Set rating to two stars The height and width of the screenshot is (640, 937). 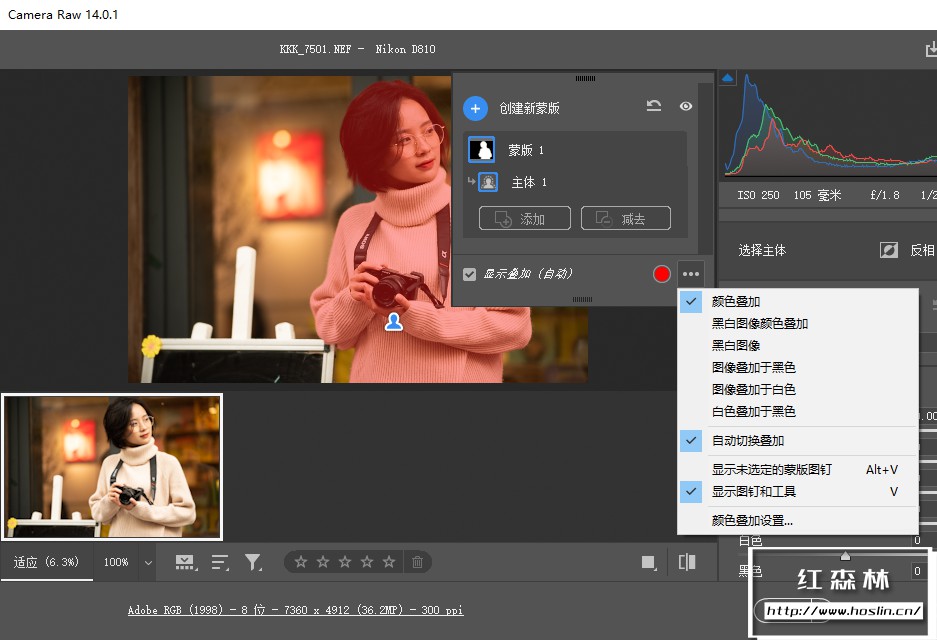(323, 562)
